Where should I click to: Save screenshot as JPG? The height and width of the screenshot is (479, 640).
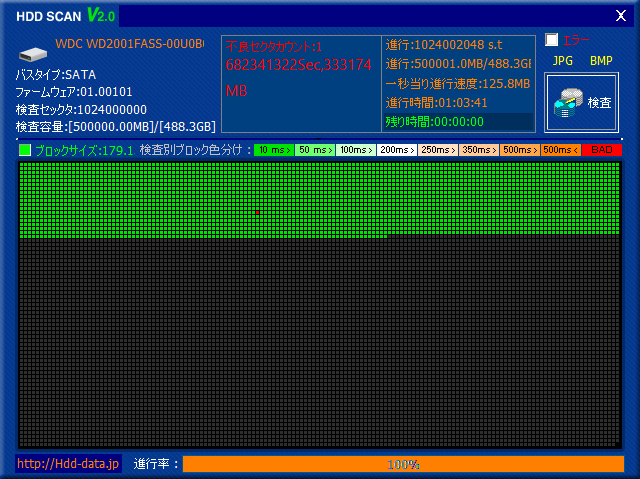(562, 61)
